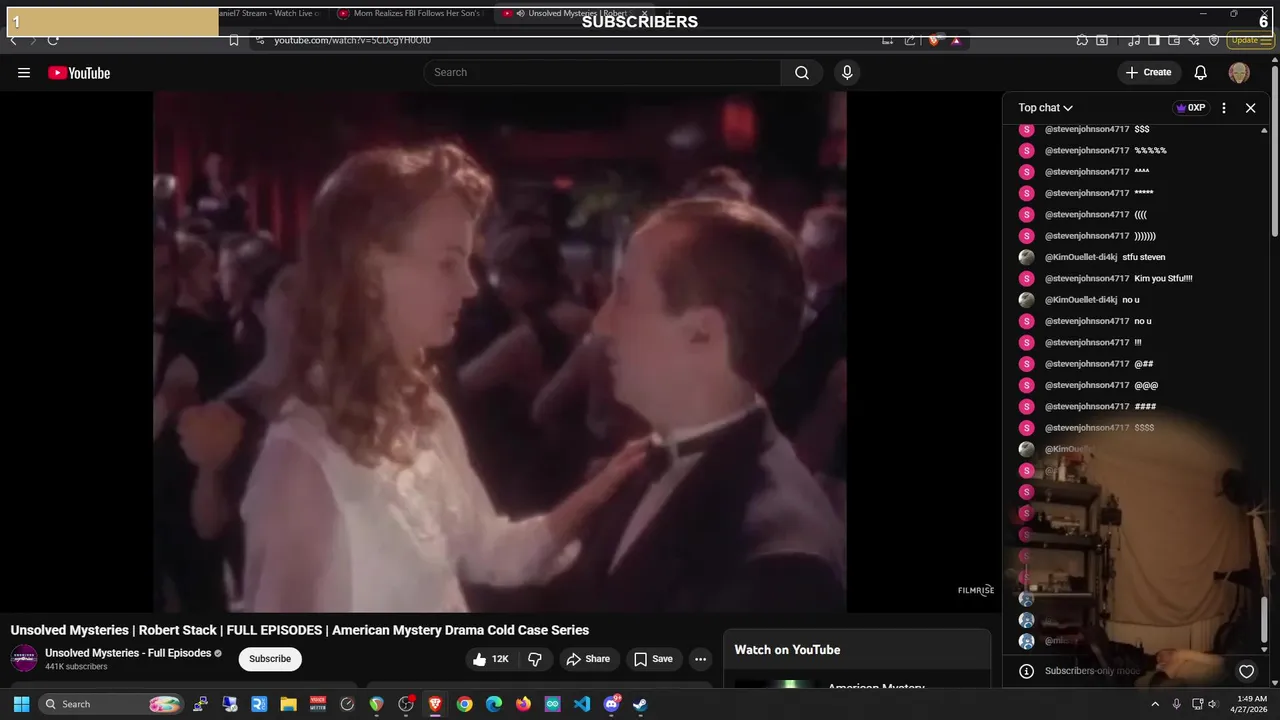Viewport: 1280px width, 720px height.
Task: Click the "%%%%%" chat message
Action: coord(1150,151)
